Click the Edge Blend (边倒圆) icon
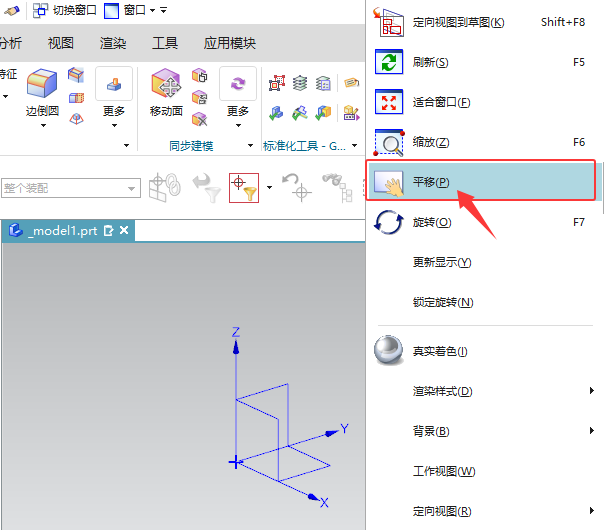The height and width of the screenshot is (530, 604). tap(42, 83)
